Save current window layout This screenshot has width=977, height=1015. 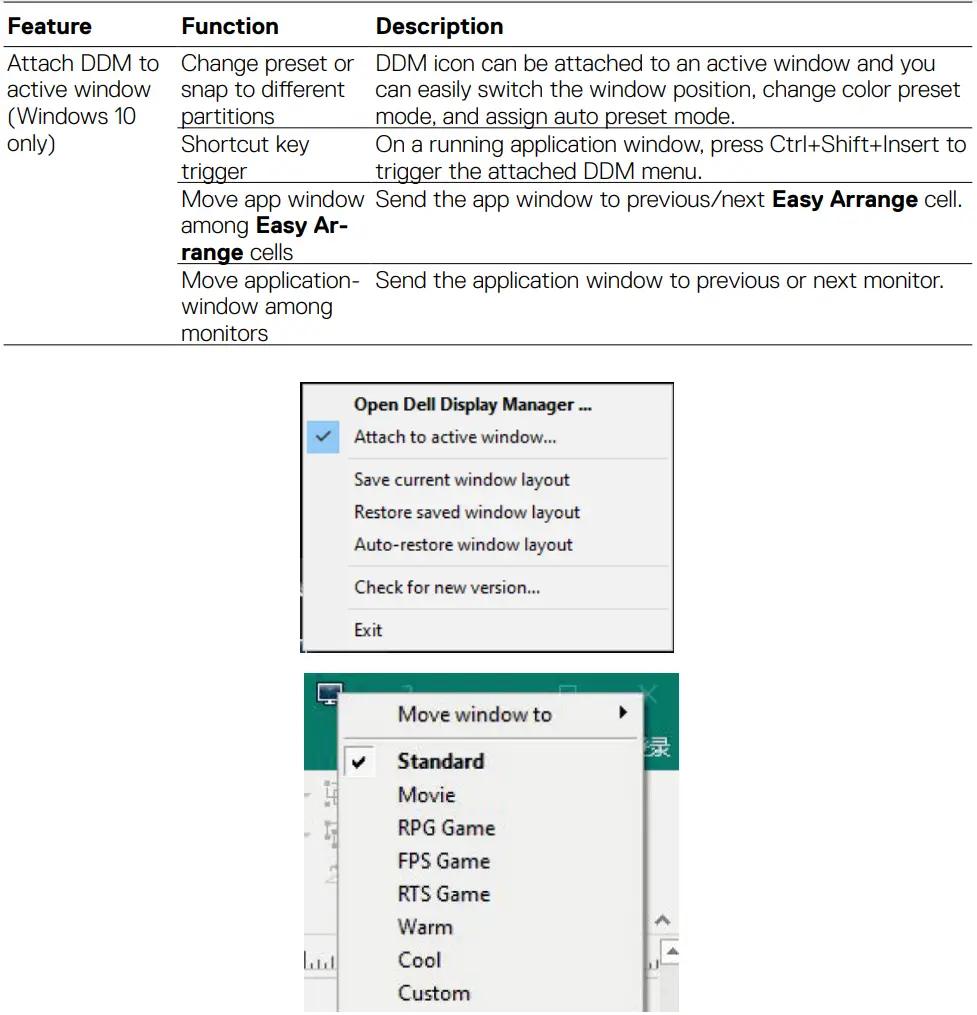pyautogui.click(x=462, y=479)
